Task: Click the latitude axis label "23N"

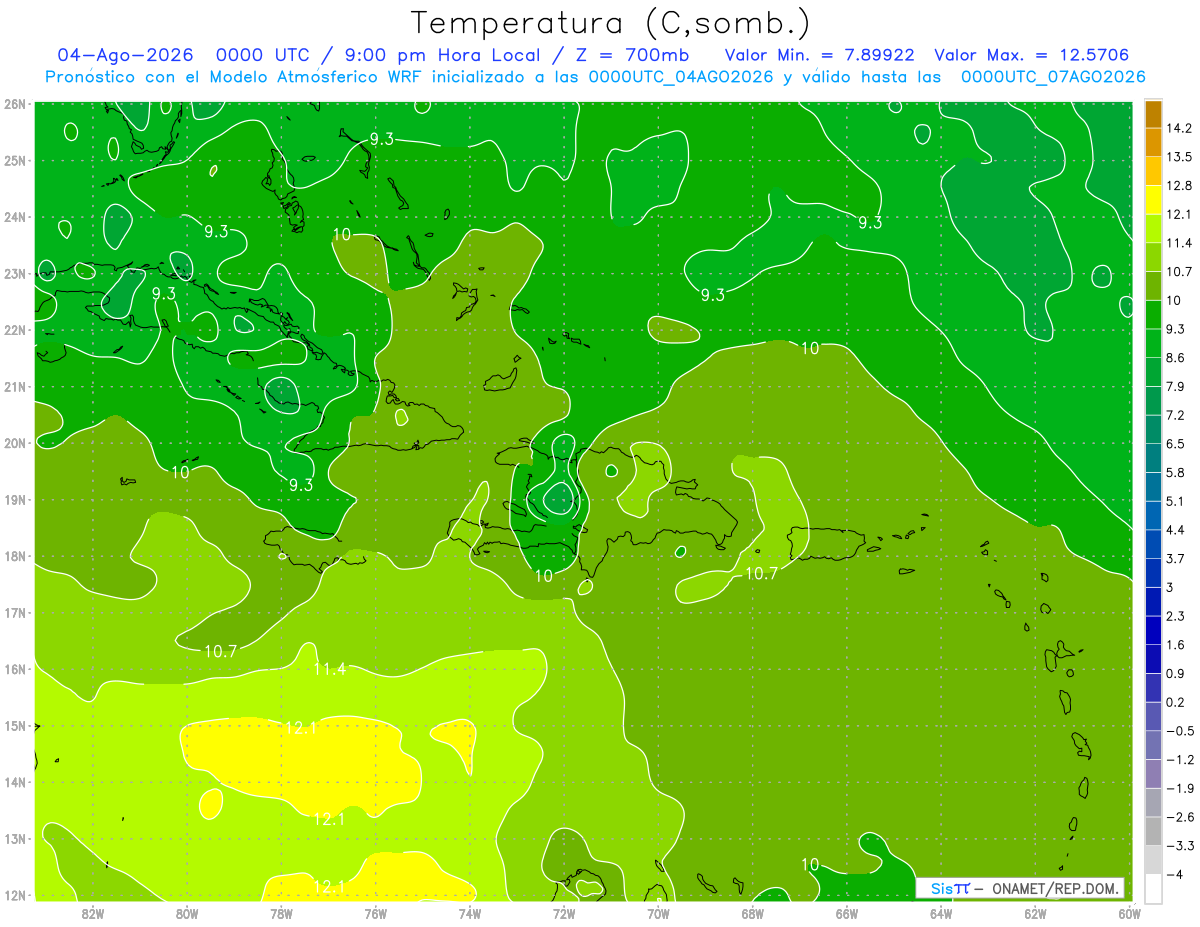Action: (x=15, y=273)
